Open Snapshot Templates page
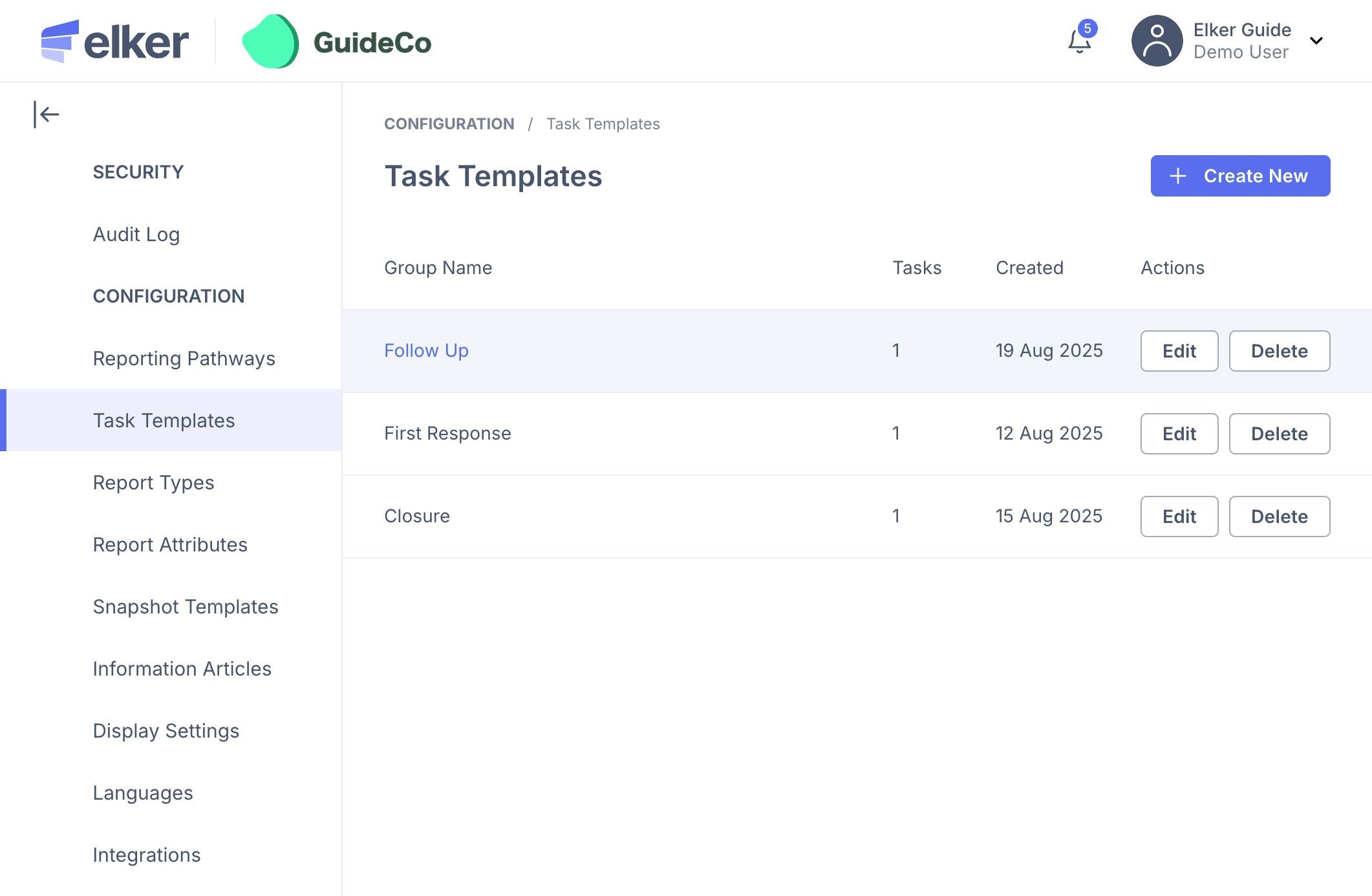Viewport: 1372px width, 896px height. (185, 606)
